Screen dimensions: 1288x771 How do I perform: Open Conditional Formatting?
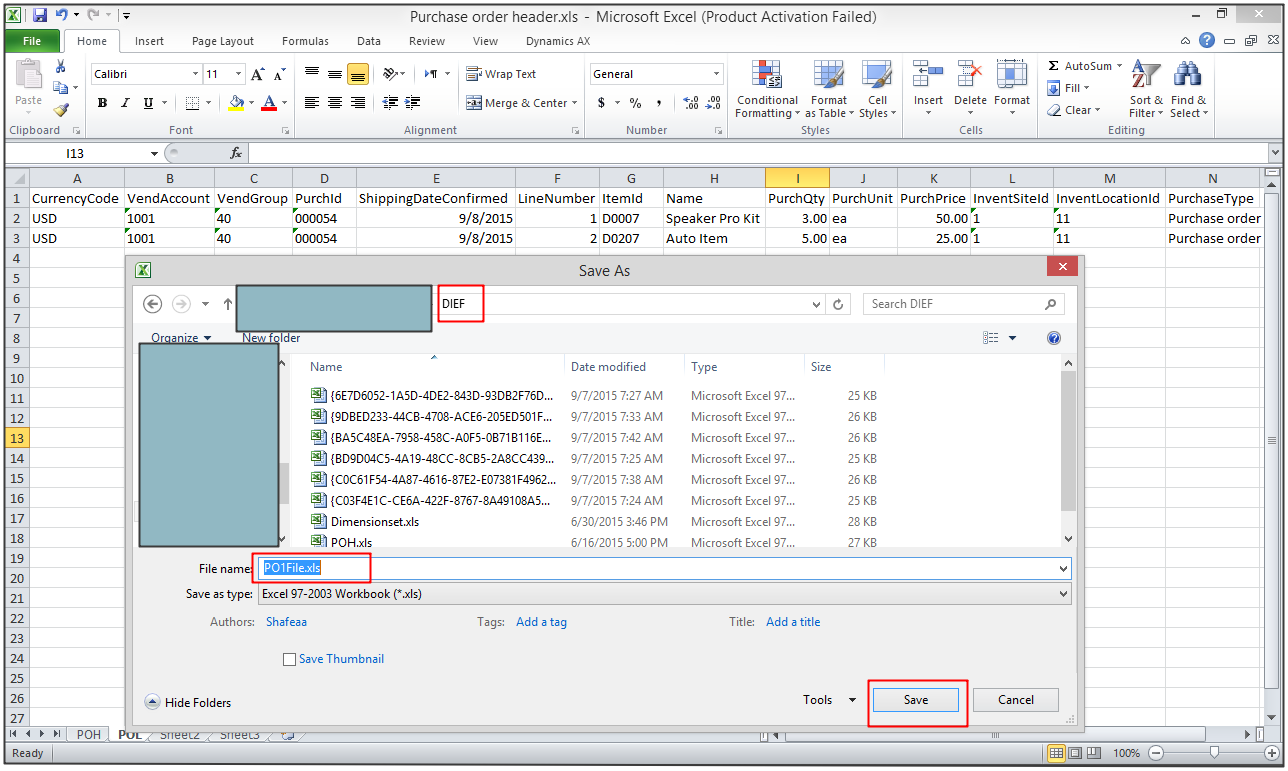767,90
